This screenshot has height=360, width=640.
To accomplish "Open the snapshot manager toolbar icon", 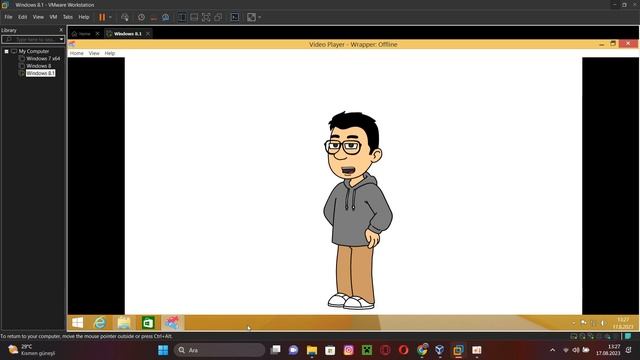I will click(x=165, y=17).
